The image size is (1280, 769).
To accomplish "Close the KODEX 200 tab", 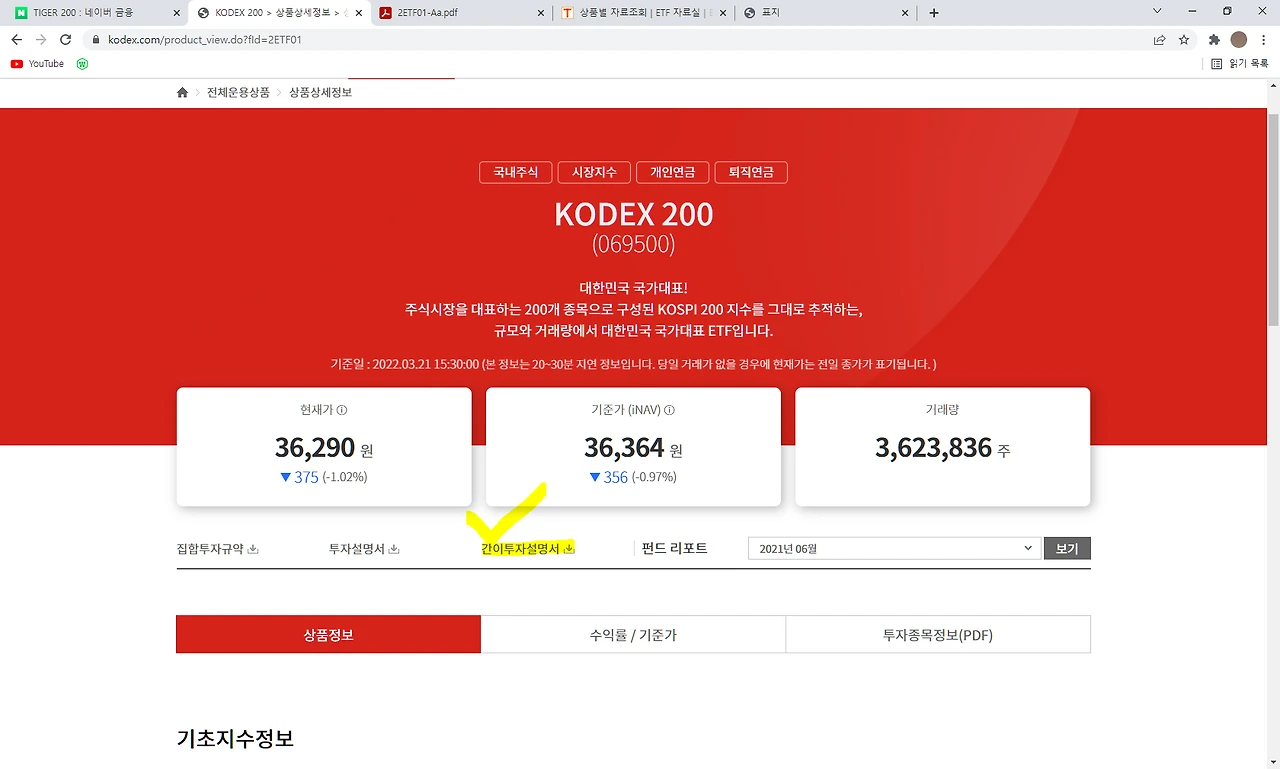I will click(x=358, y=13).
